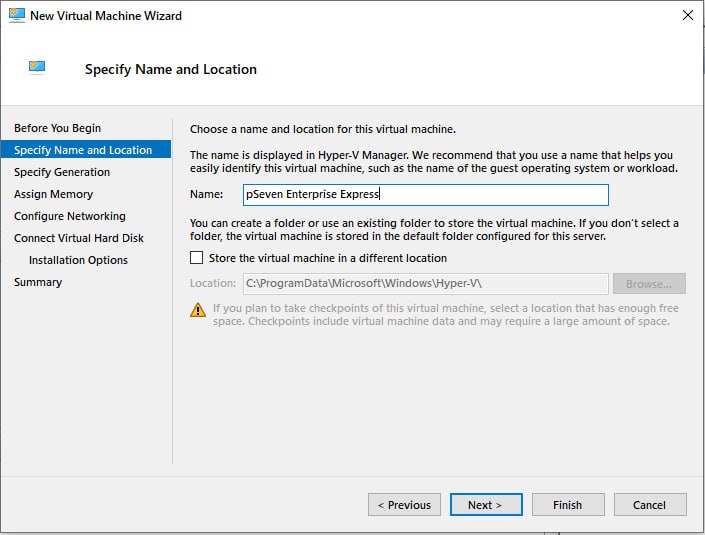
Task: Select the Configure Networking step
Action: click(x=70, y=216)
